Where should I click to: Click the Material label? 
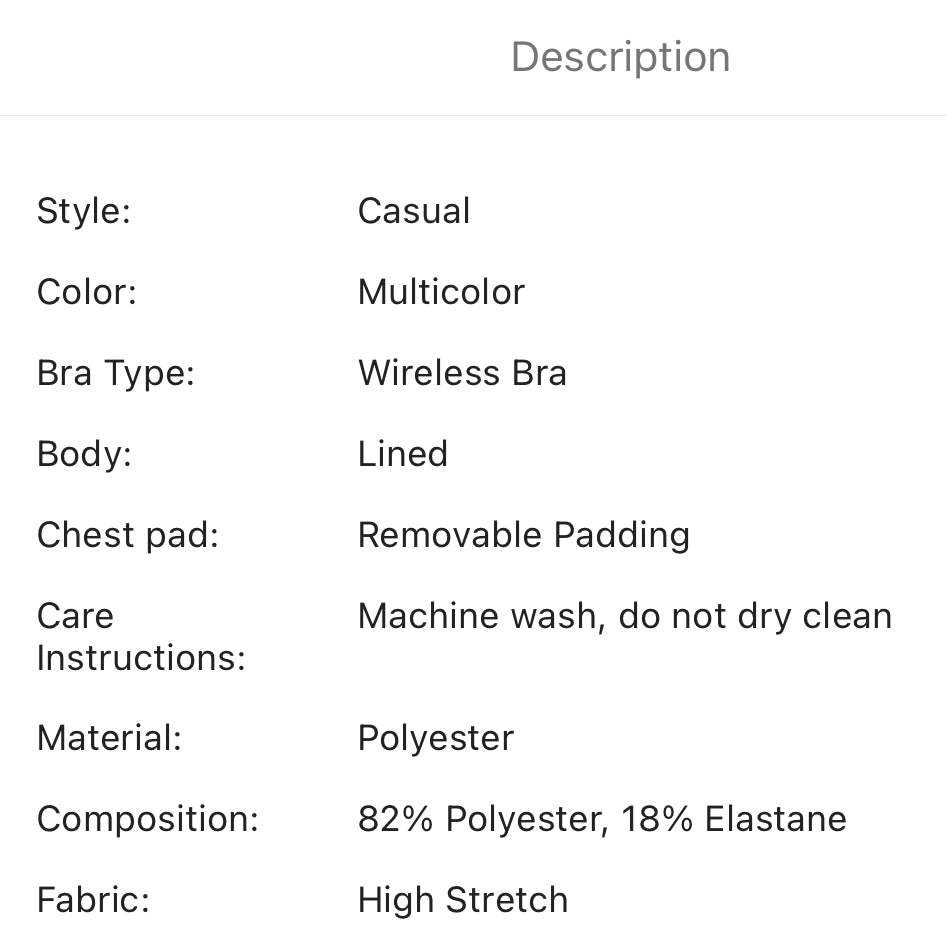[109, 738]
